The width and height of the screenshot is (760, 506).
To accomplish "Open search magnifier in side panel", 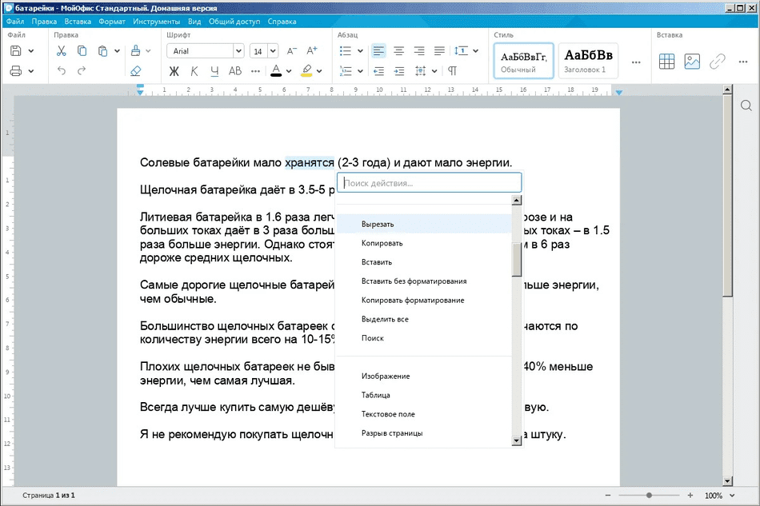I will coord(746,106).
